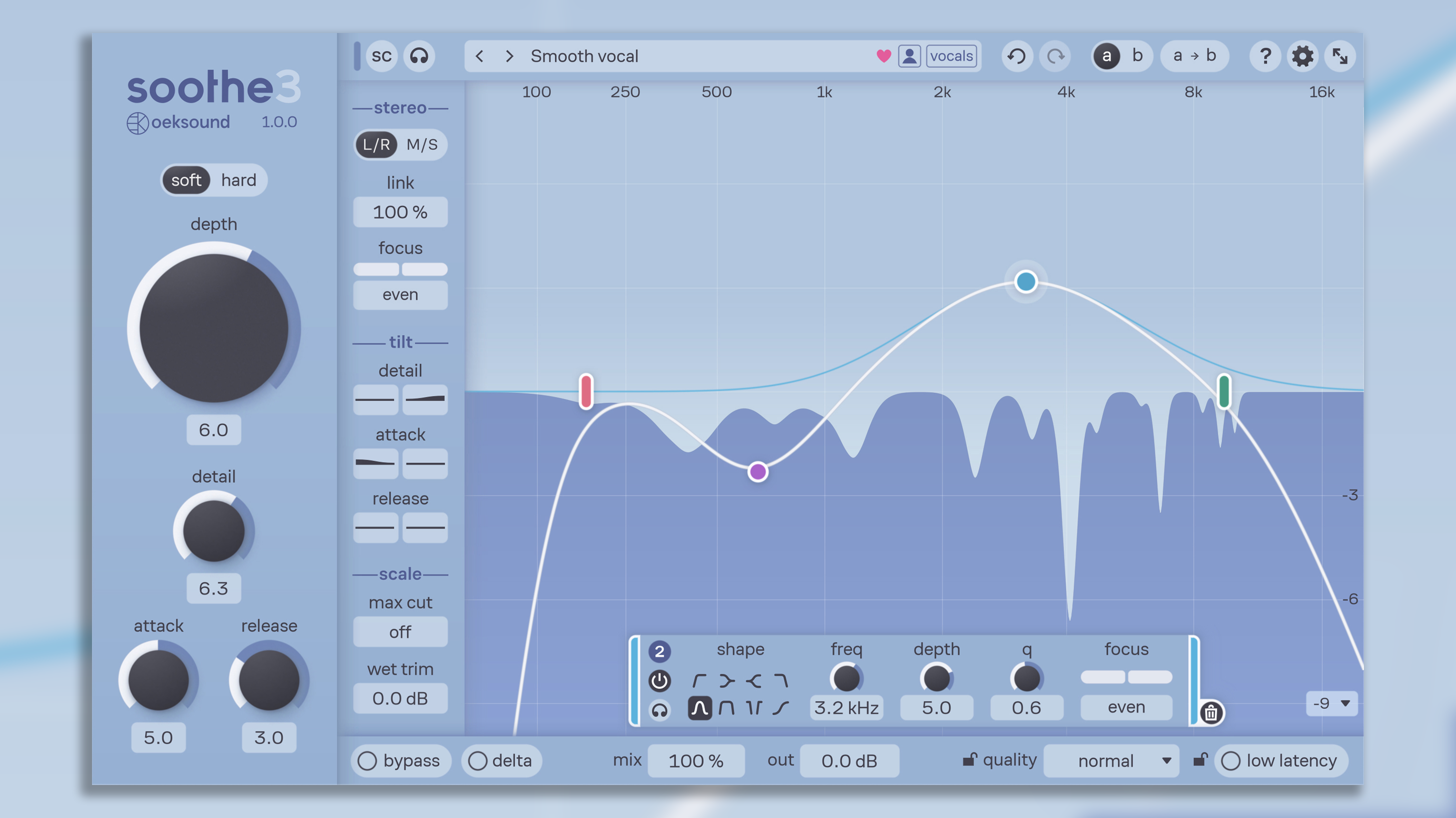1456x818 pixels.
Task: Click the stereo focus value even
Action: [x=400, y=294]
